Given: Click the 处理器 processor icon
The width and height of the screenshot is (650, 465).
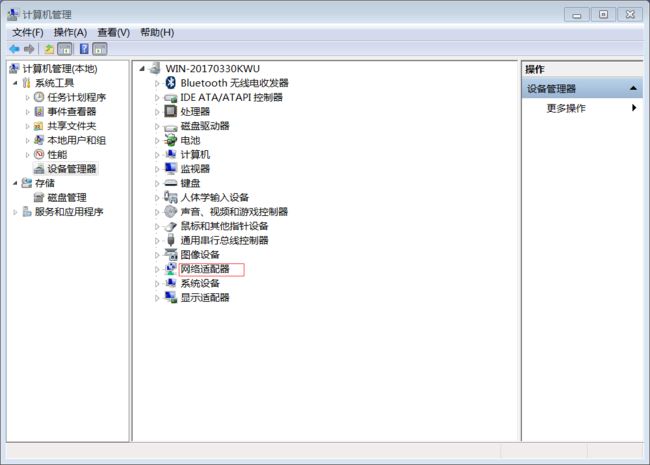Looking at the screenshot, I should click(x=170, y=111).
